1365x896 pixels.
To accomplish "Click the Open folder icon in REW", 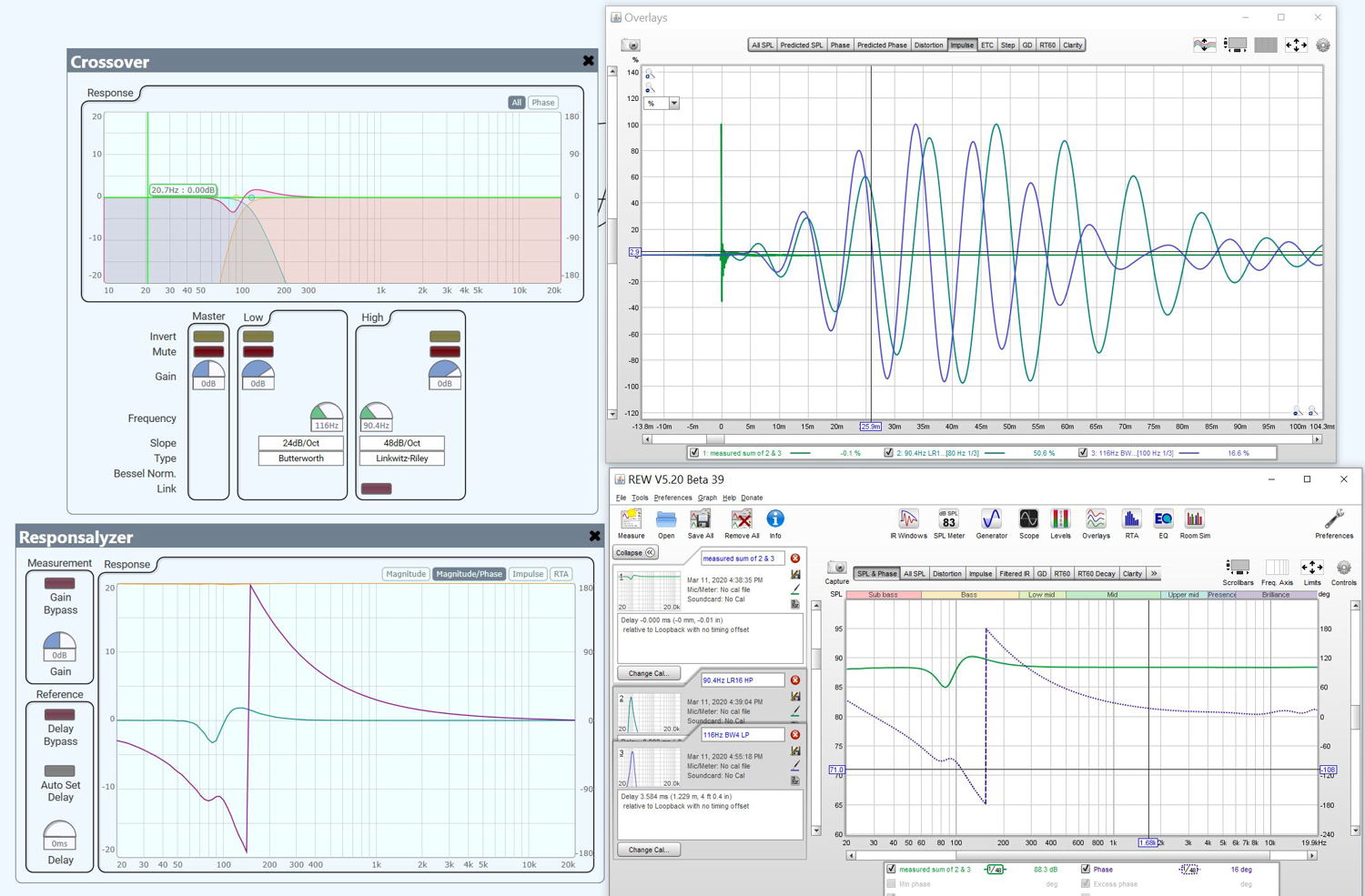I will pyautogui.click(x=666, y=519).
